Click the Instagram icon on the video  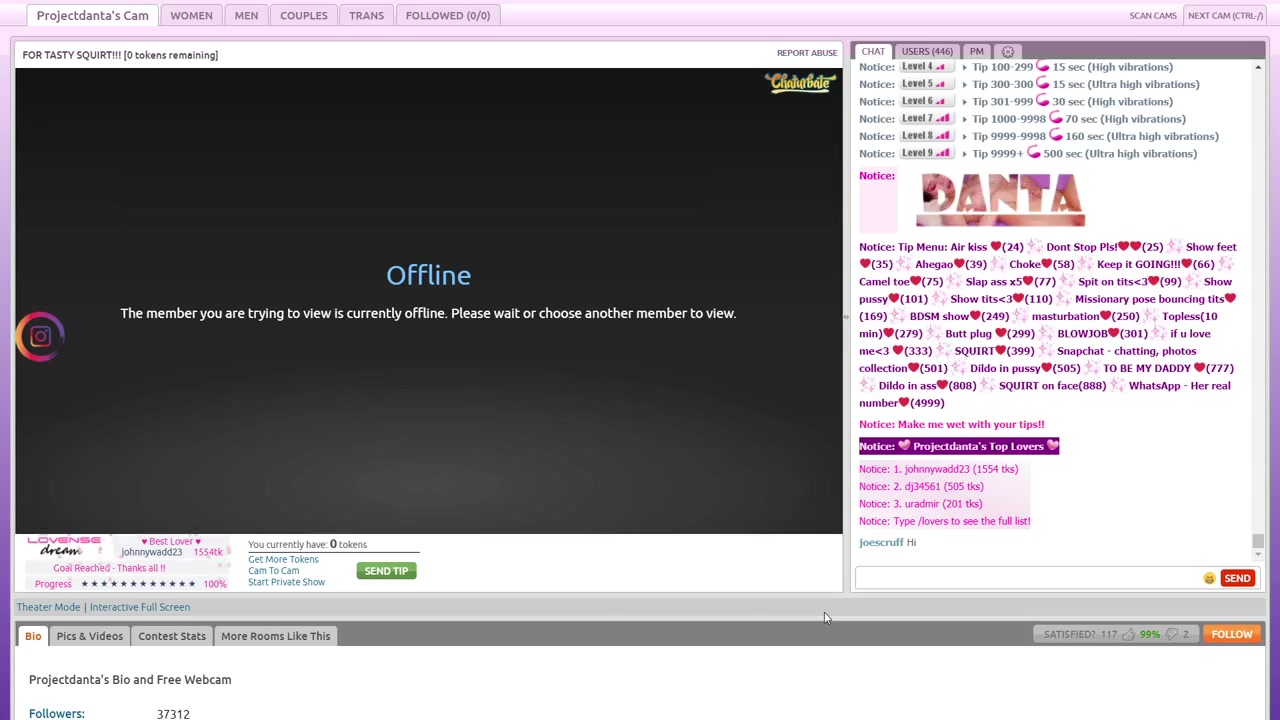click(x=40, y=337)
